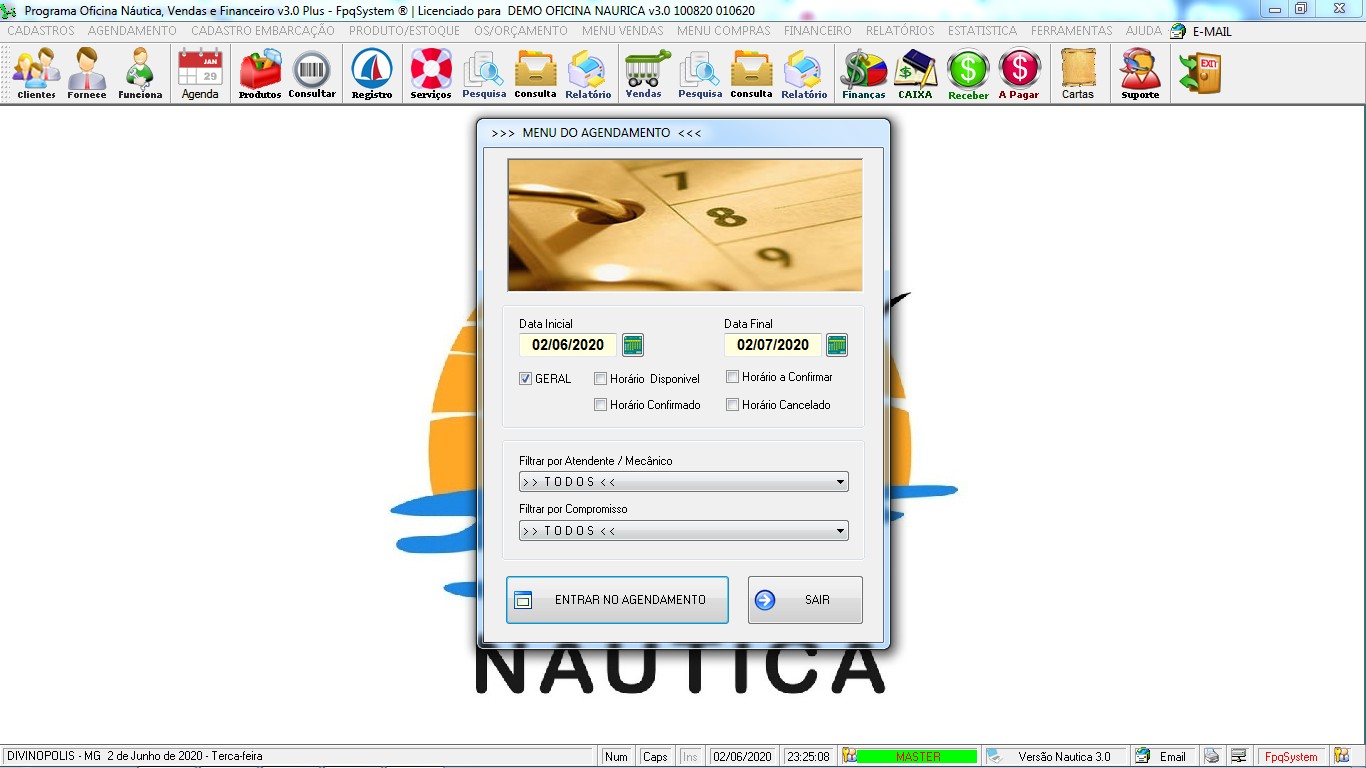Viewport: 1366px width, 768px height.
Task: Uncheck the GERAL checkbox
Action: coord(526,379)
